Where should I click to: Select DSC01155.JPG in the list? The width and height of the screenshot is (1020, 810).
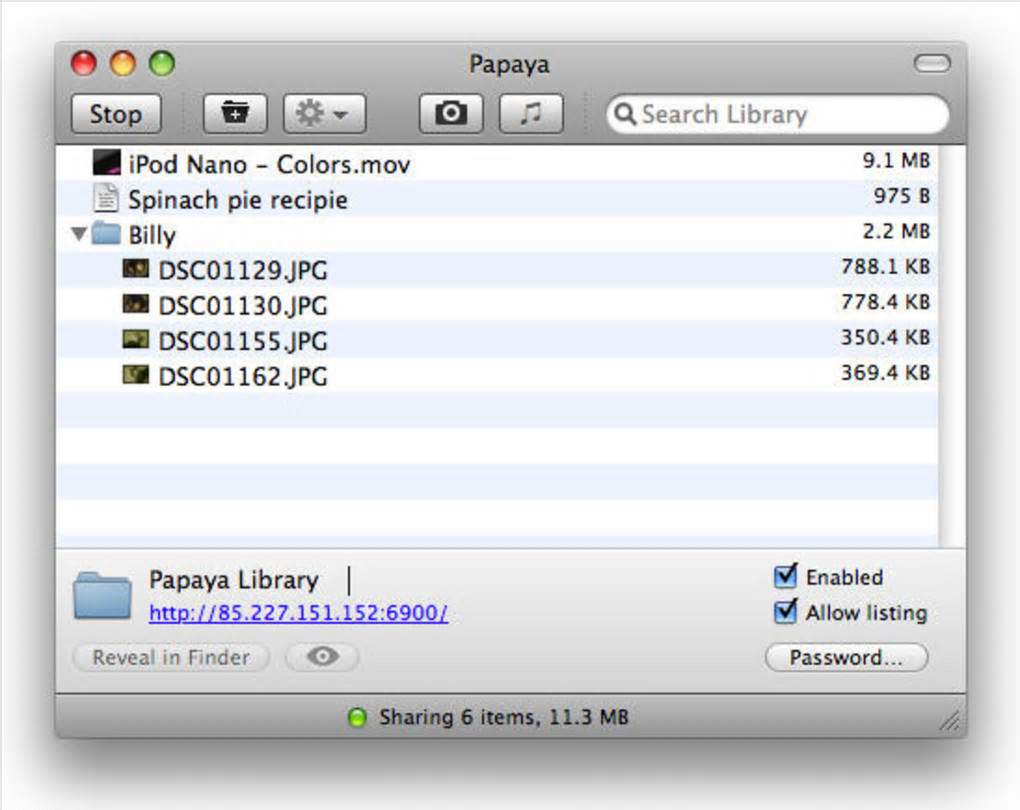[x=498, y=340]
